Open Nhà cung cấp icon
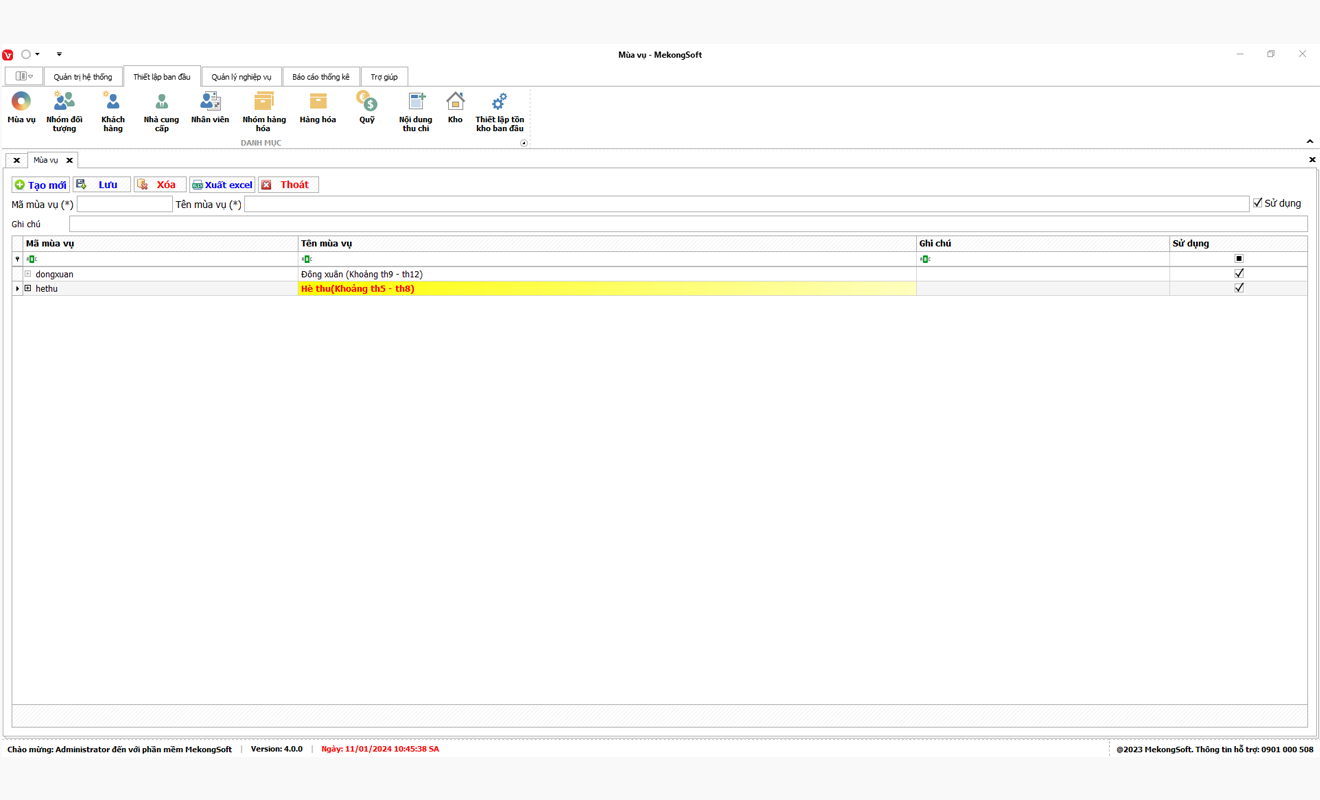Viewport: 1320px width, 800px height. pyautogui.click(x=161, y=109)
